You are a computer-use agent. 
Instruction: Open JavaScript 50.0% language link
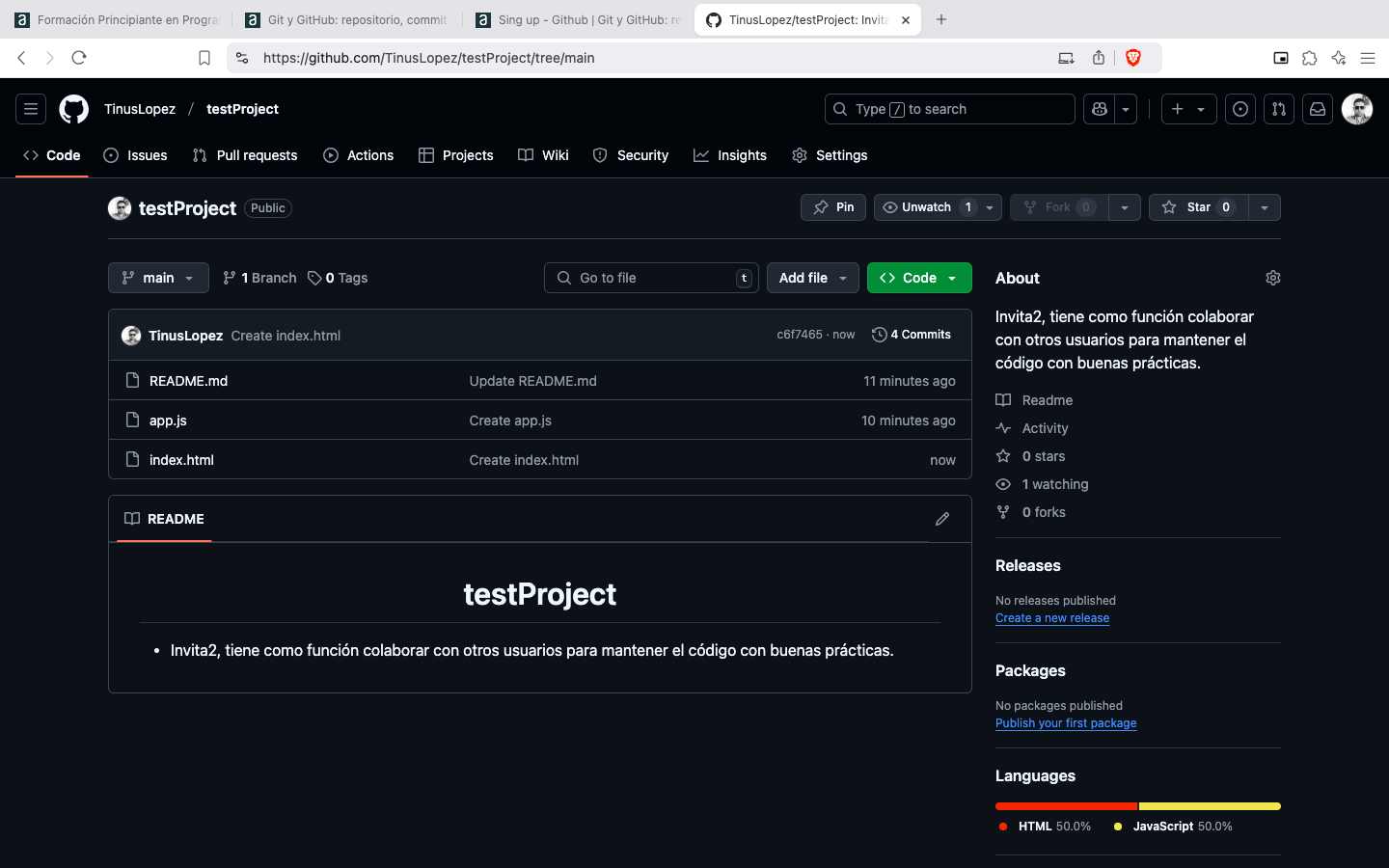pos(1173,827)
